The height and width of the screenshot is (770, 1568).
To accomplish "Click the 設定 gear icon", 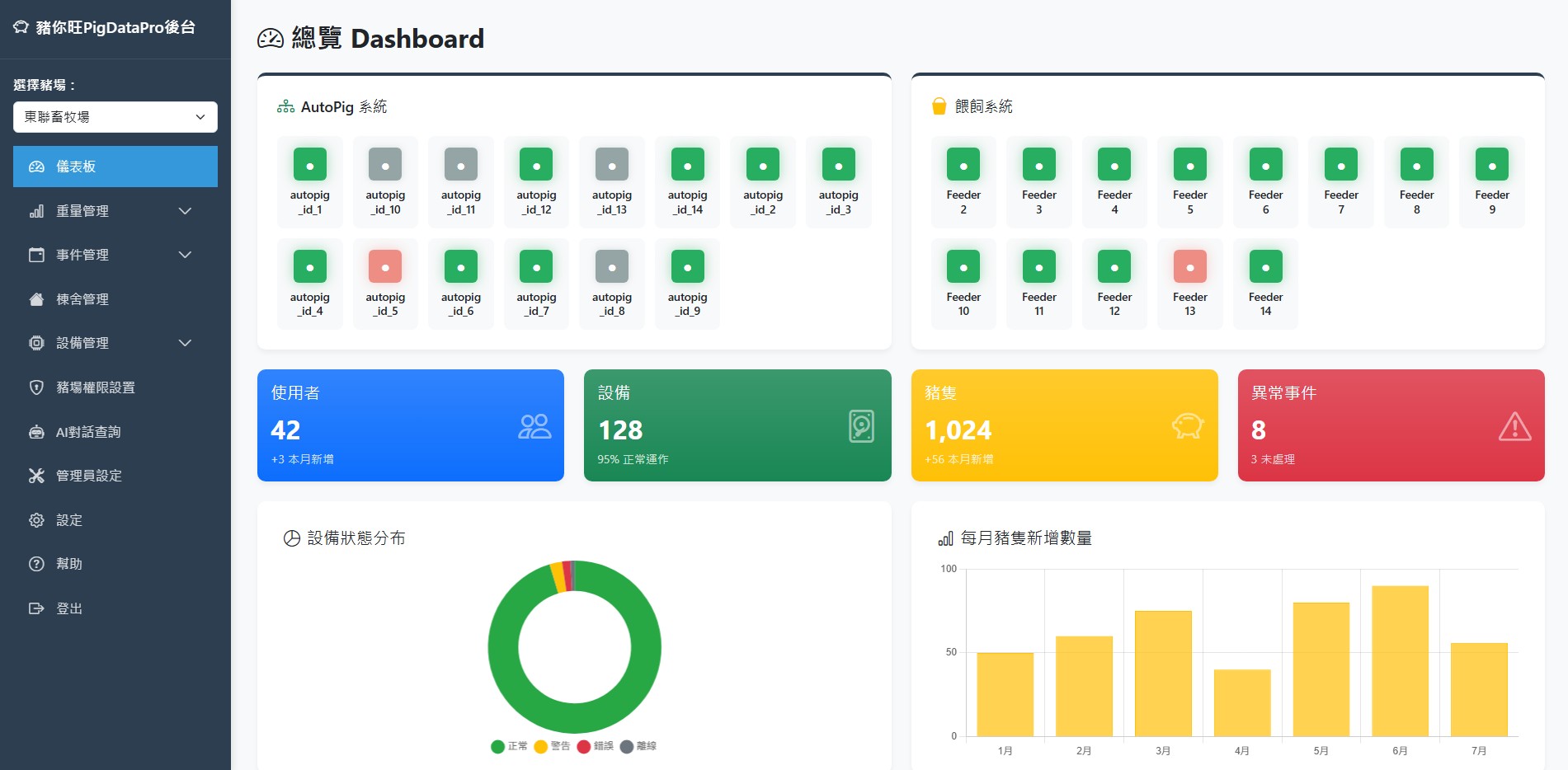I will coord(36,520).
